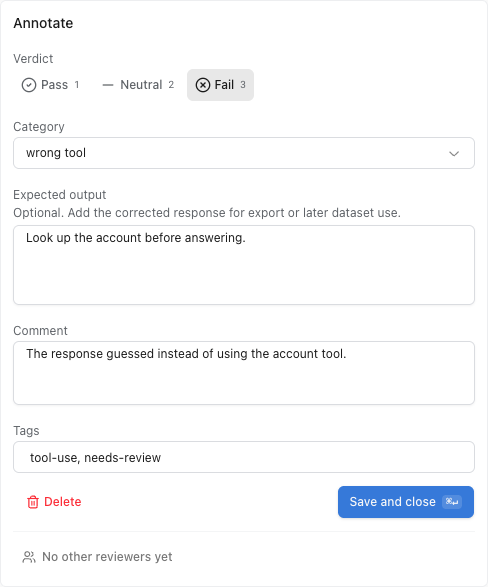Expand the Category chevron arrow
The width and height of the screenshot is (488, 587).
(x=454, y=153)
